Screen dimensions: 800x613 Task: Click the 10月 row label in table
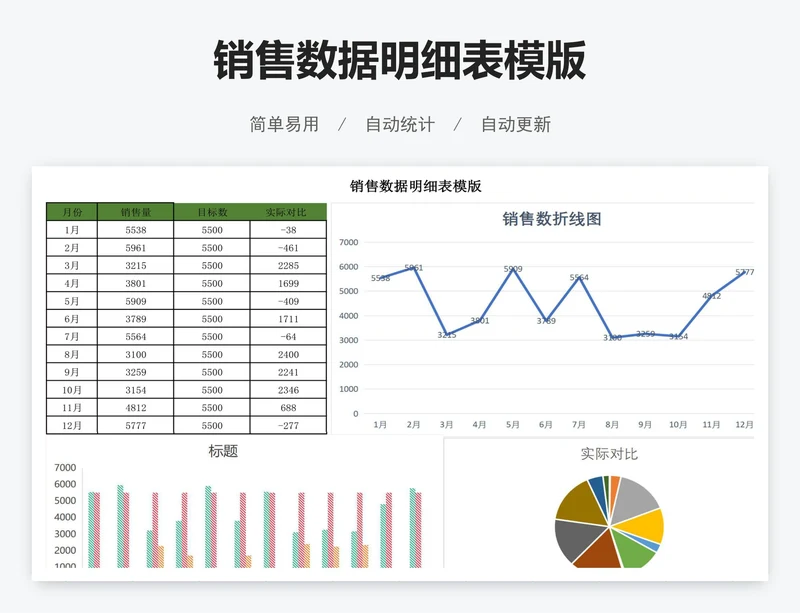[72, 390]
